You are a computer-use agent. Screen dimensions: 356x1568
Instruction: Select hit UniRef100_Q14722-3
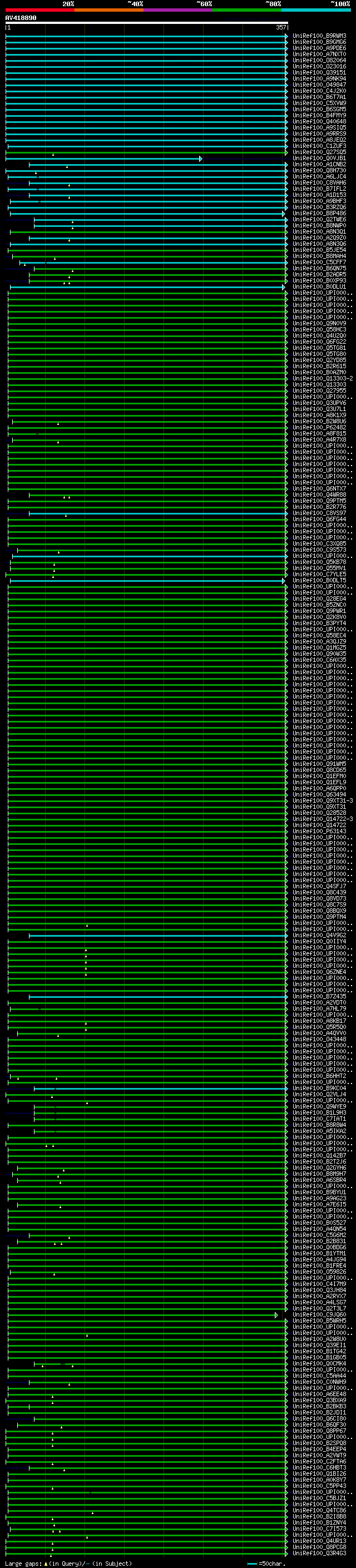(323, 819)
